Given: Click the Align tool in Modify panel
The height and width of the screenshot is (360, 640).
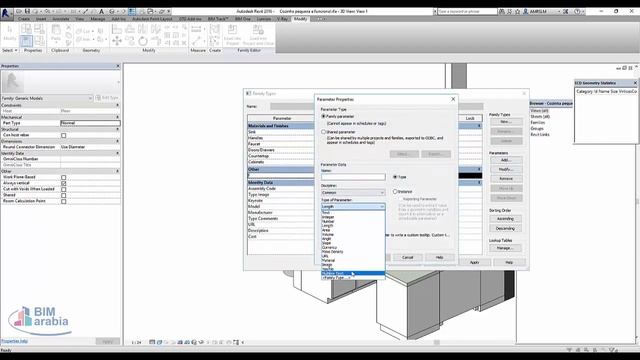Looking at the screenshot, I should click(x=117, y=29).
